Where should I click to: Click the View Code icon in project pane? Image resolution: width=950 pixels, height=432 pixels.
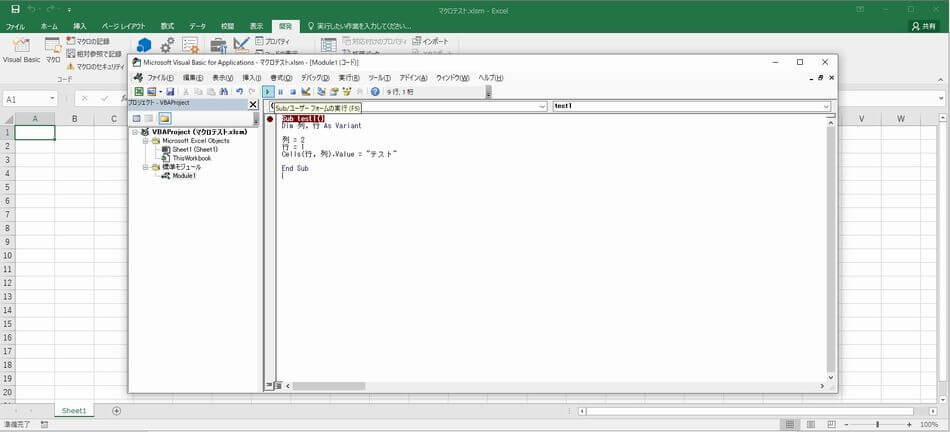pos(136,119)
